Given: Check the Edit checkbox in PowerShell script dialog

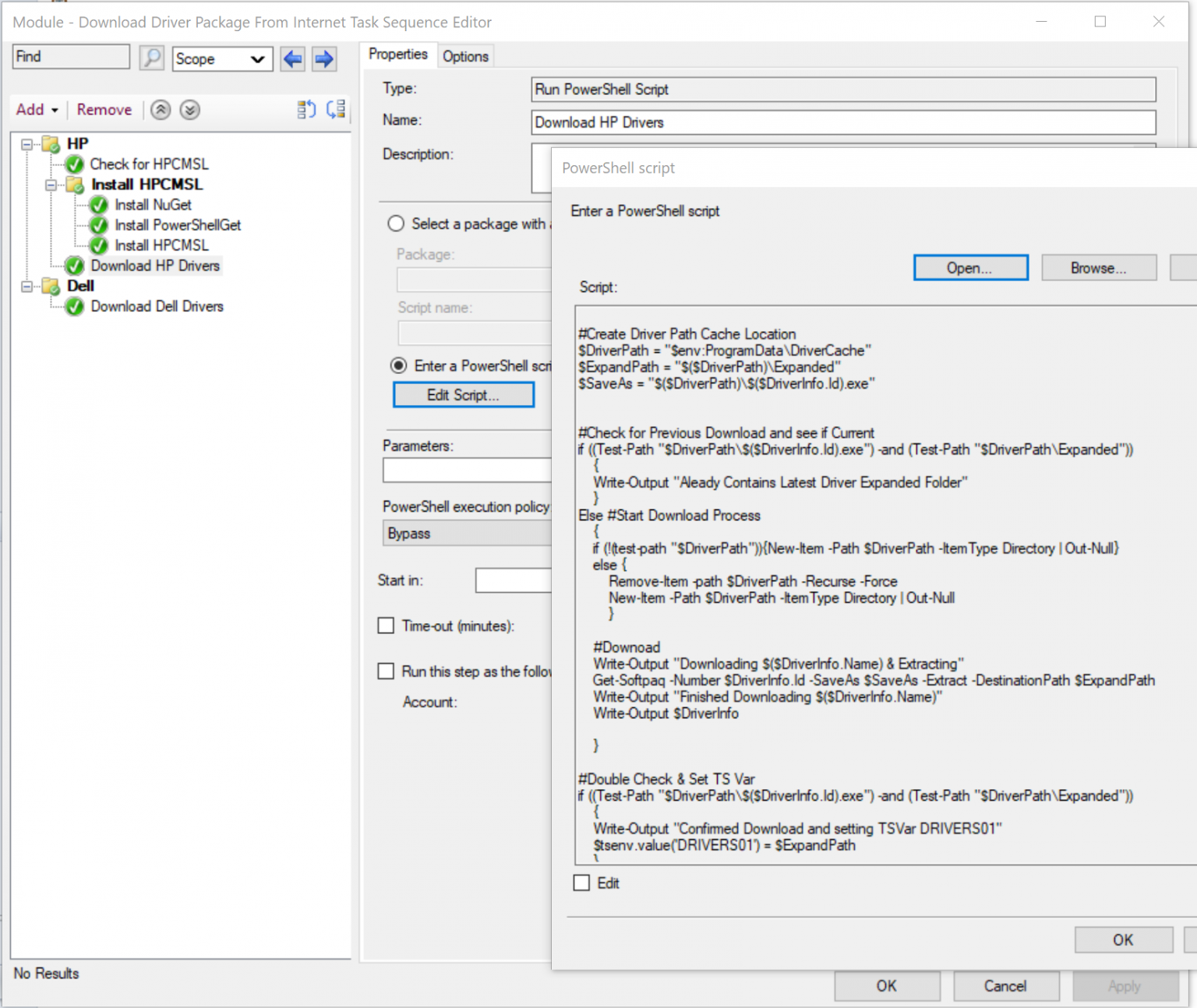Looking at the screenshot, I should pos(581,883).
